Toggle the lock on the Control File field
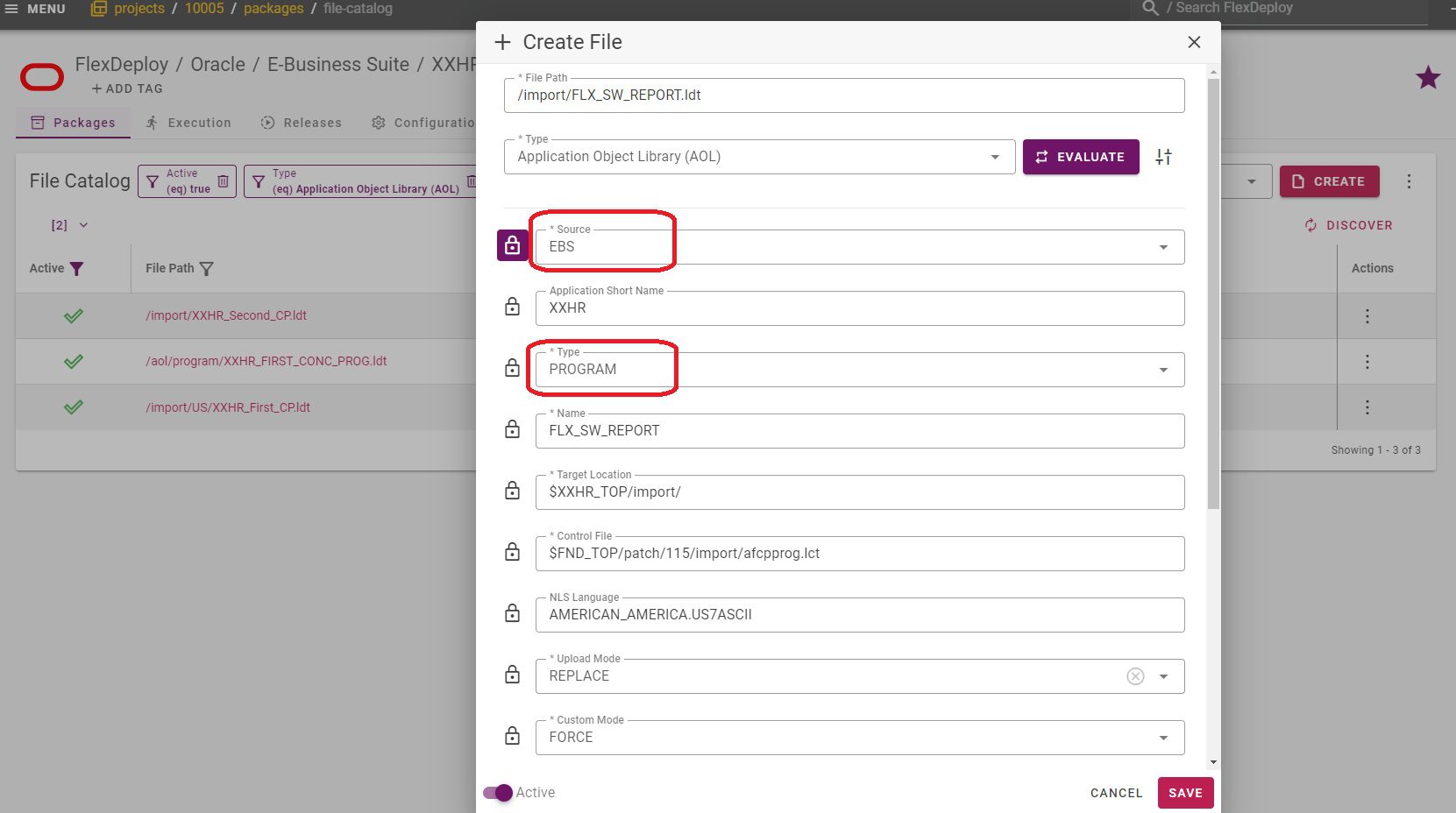1456x813 pixels. point(512,552)
